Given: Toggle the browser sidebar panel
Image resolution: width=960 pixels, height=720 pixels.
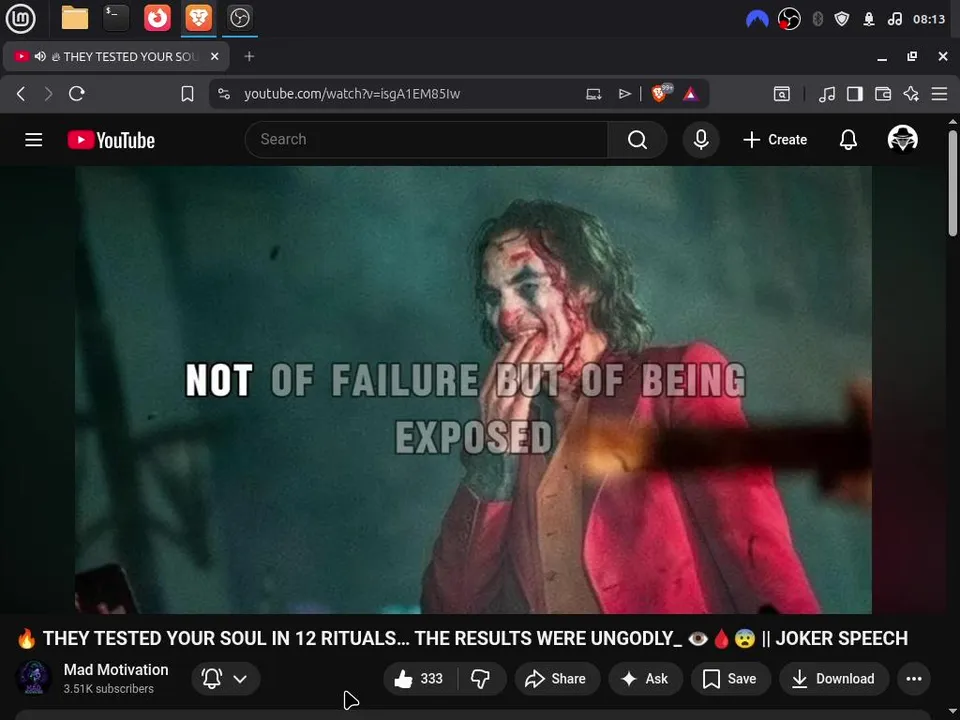Looking at the screenshot, I should [x=855, y=94].
